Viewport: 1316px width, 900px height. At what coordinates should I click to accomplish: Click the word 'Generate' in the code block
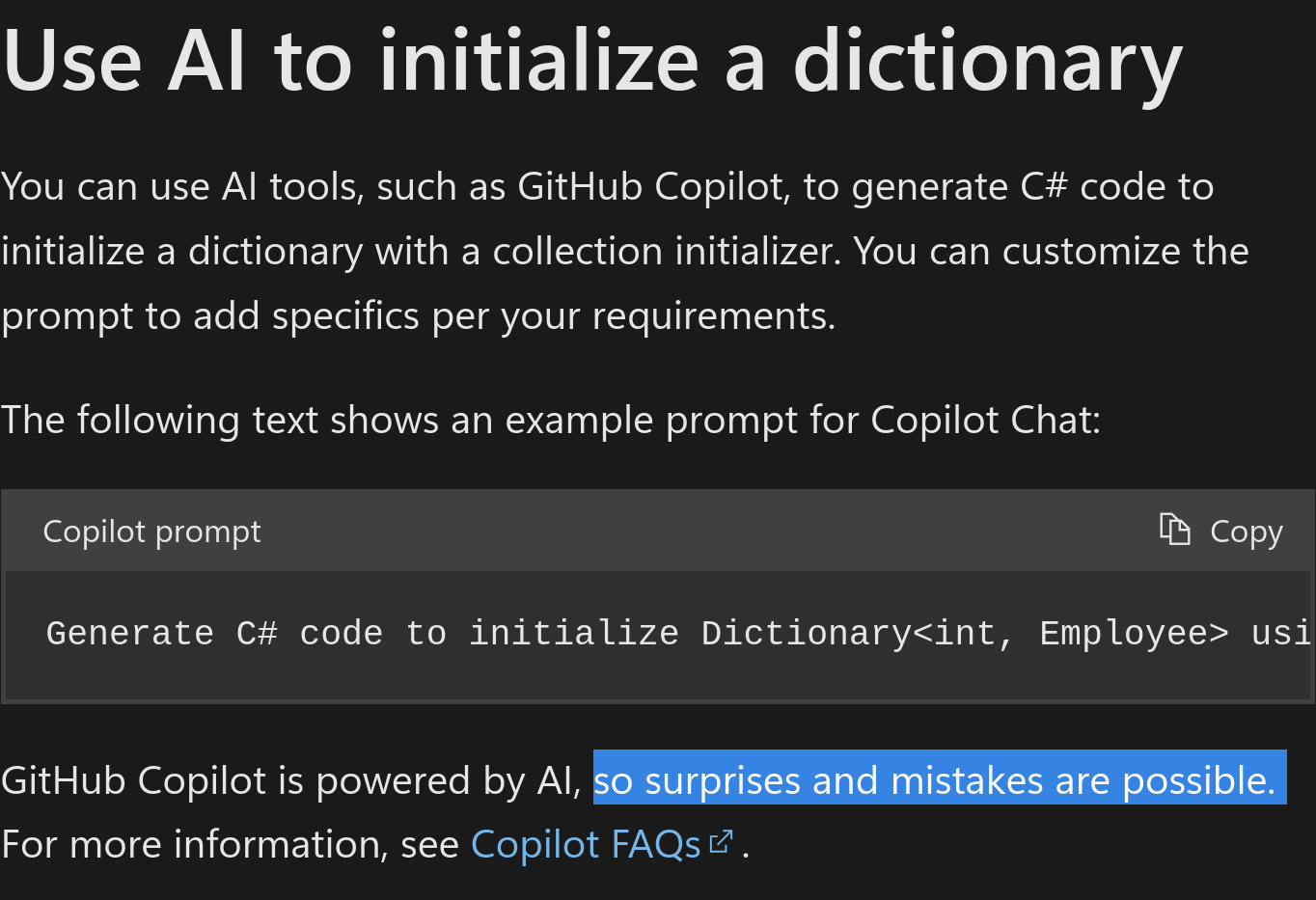(x=130, y=633)
